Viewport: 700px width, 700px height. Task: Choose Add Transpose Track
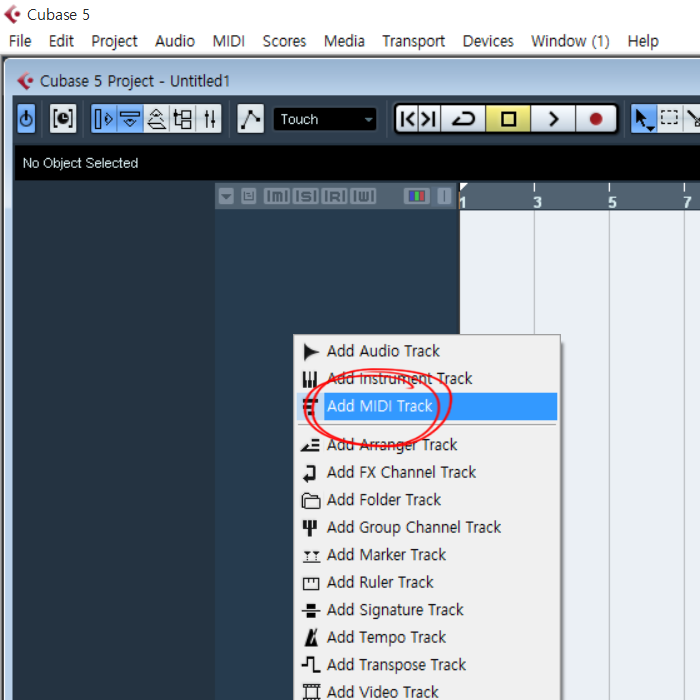point(427,665)
